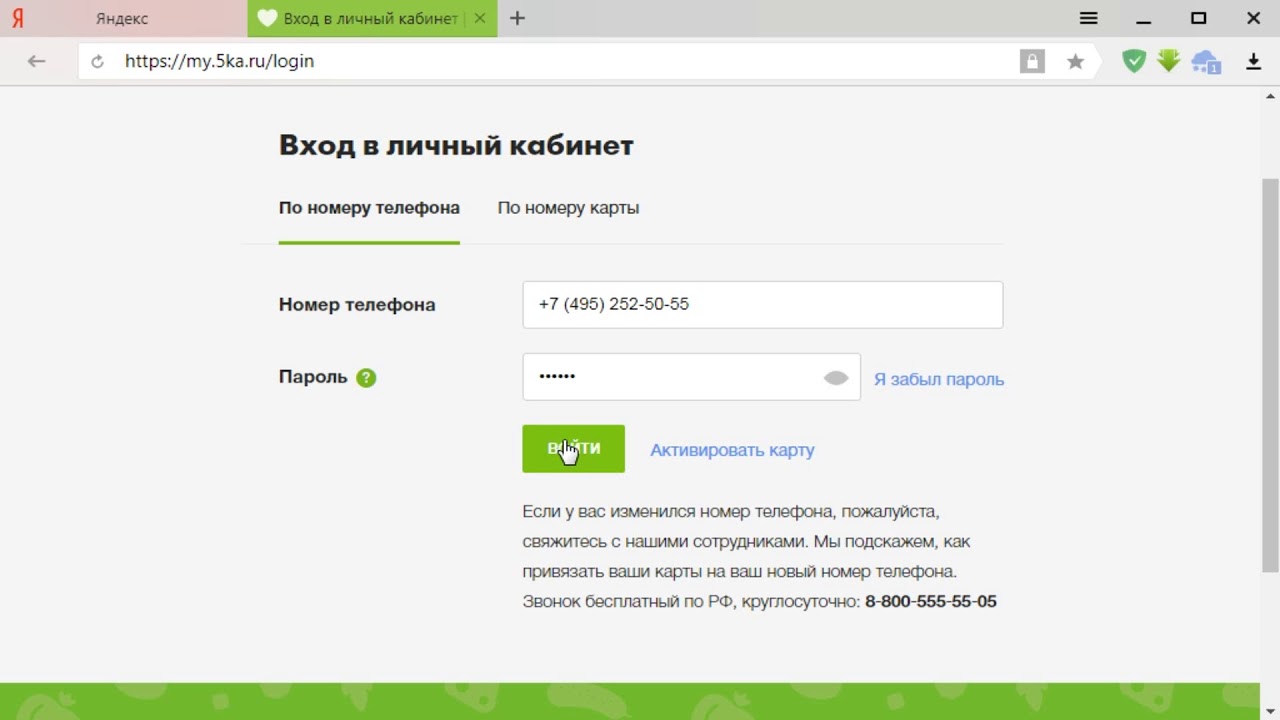Click the address bar URL my.5ka.ru/login
This screenshot has width=1280, height=720.
219,61
